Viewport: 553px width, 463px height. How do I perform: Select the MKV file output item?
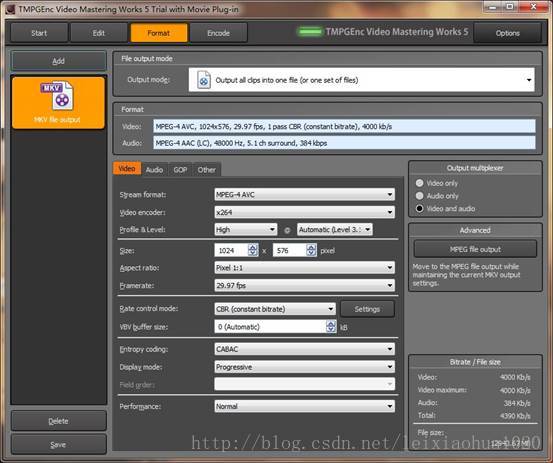[58, 103]
